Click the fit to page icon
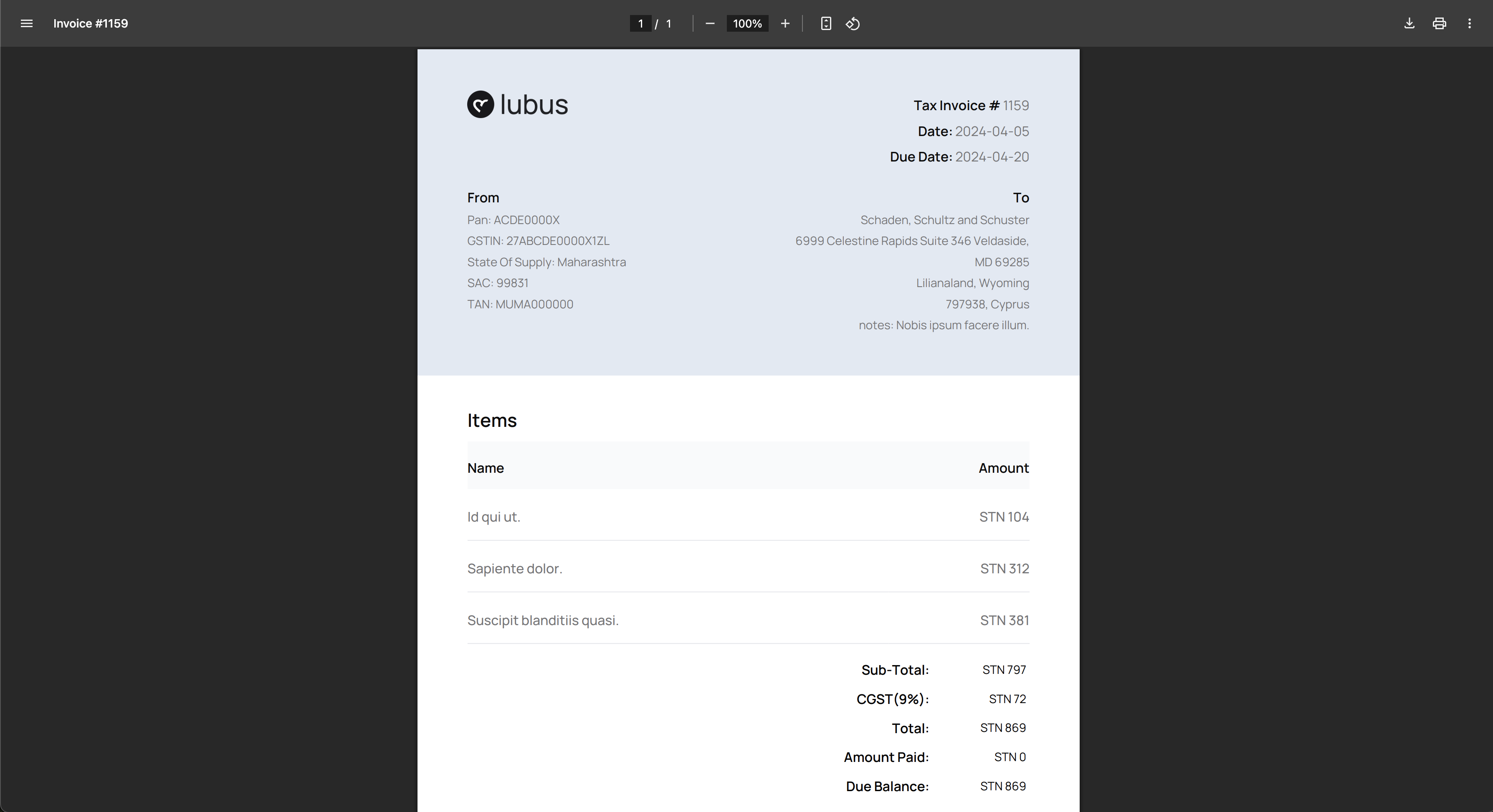Screen dimensions: 1493x812 826,24
